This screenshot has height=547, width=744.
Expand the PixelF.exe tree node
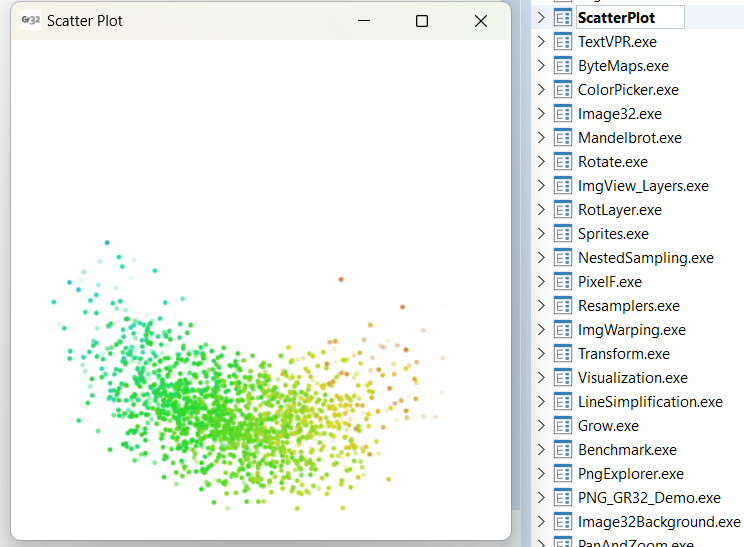tap(541, 282)
